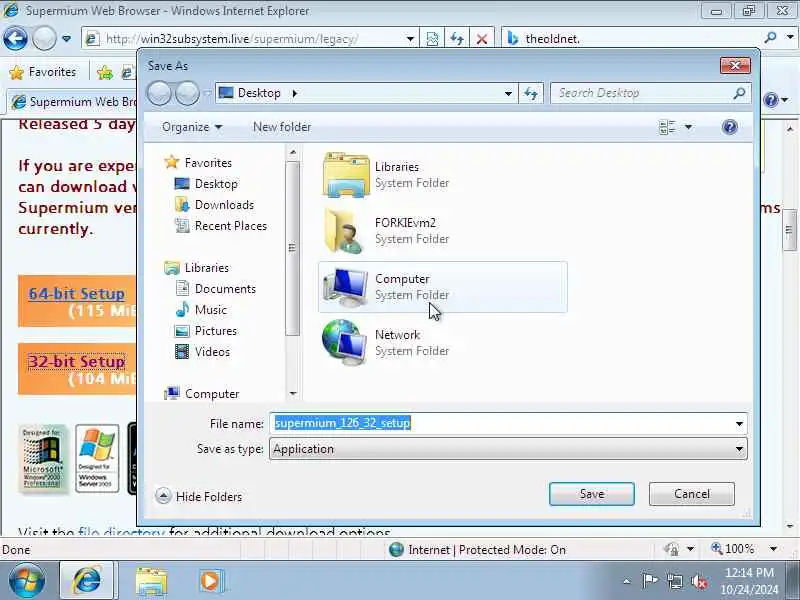Expand the address bar dropdown arrow

click(410, 39)
